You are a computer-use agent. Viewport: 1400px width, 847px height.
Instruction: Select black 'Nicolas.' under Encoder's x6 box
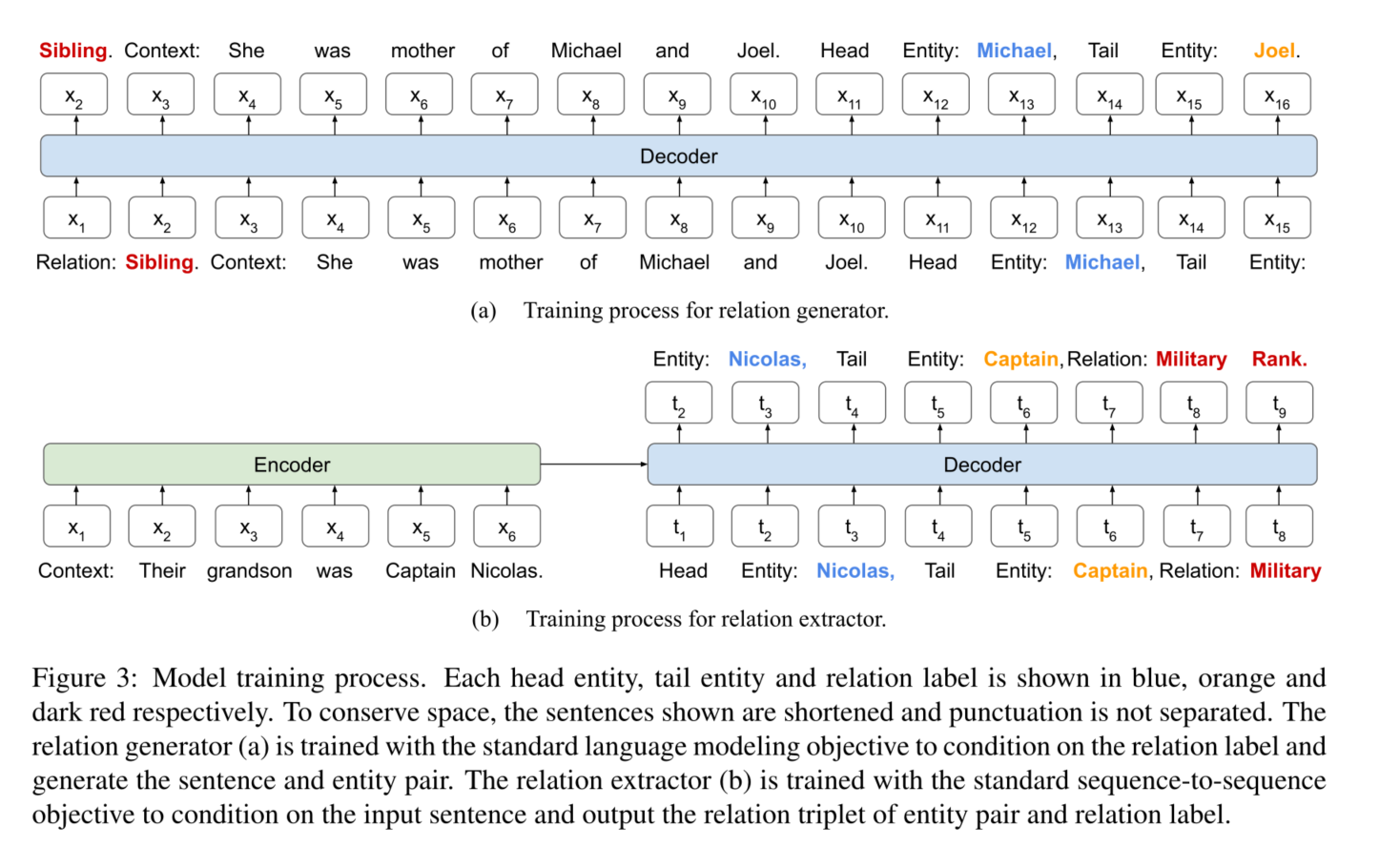[x=506, y=571]
